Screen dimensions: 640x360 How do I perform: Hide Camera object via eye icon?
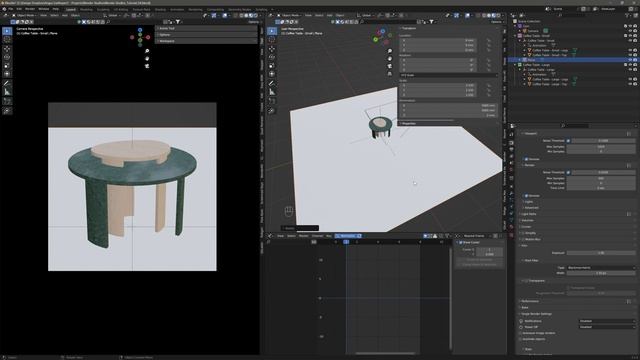click(630, 31)
